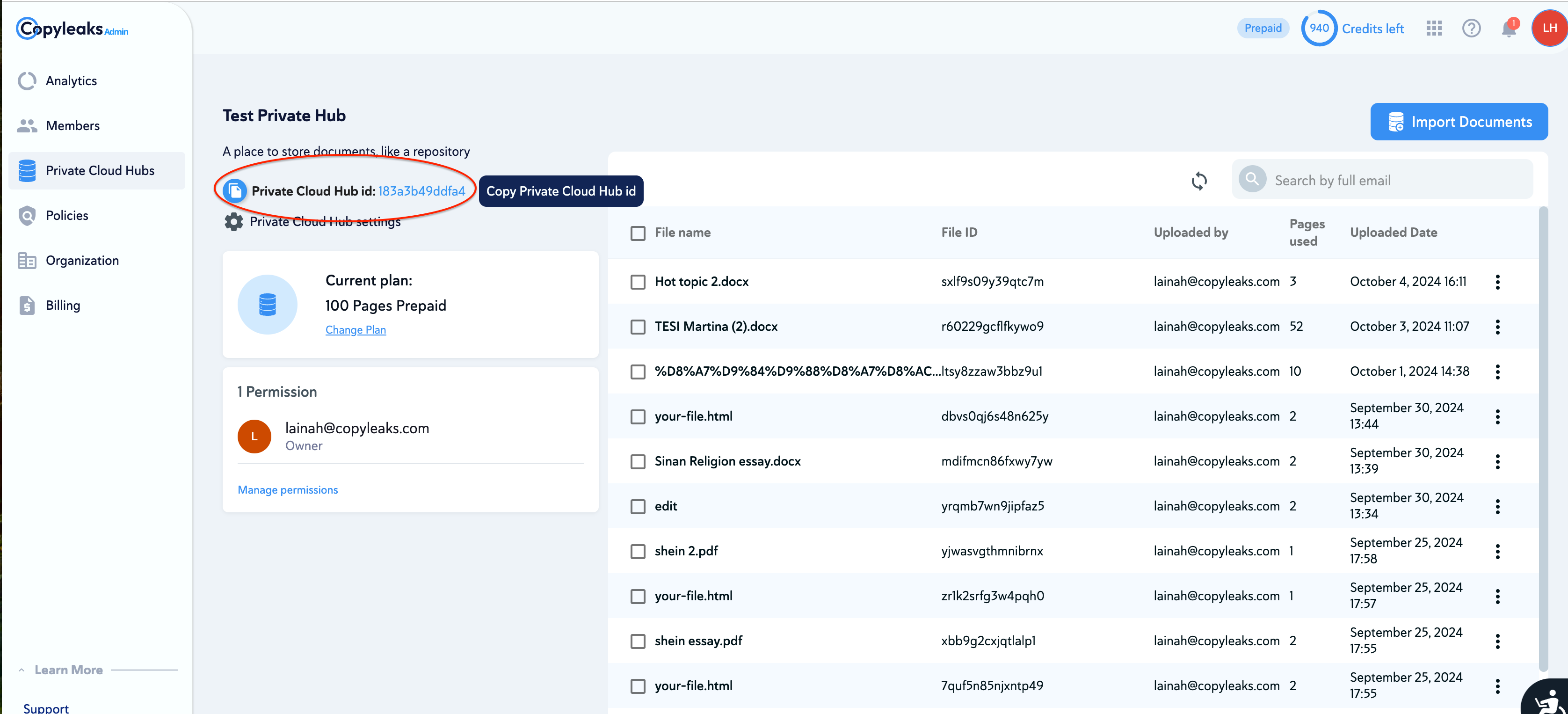Check the Sinan Religion essay.docx checkbox
The image size is (1568, 714).
point(638,461)
